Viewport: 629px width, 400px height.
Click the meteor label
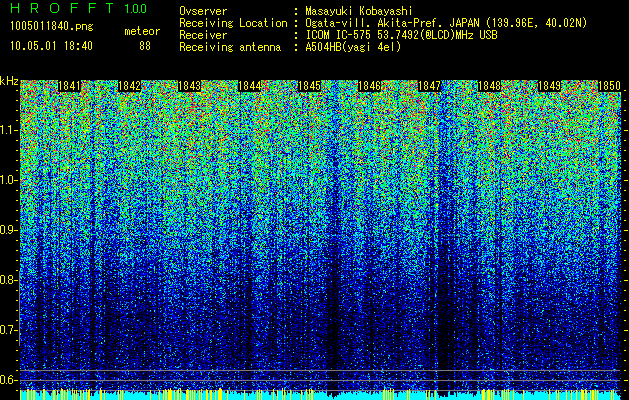[x=142, y=31]
